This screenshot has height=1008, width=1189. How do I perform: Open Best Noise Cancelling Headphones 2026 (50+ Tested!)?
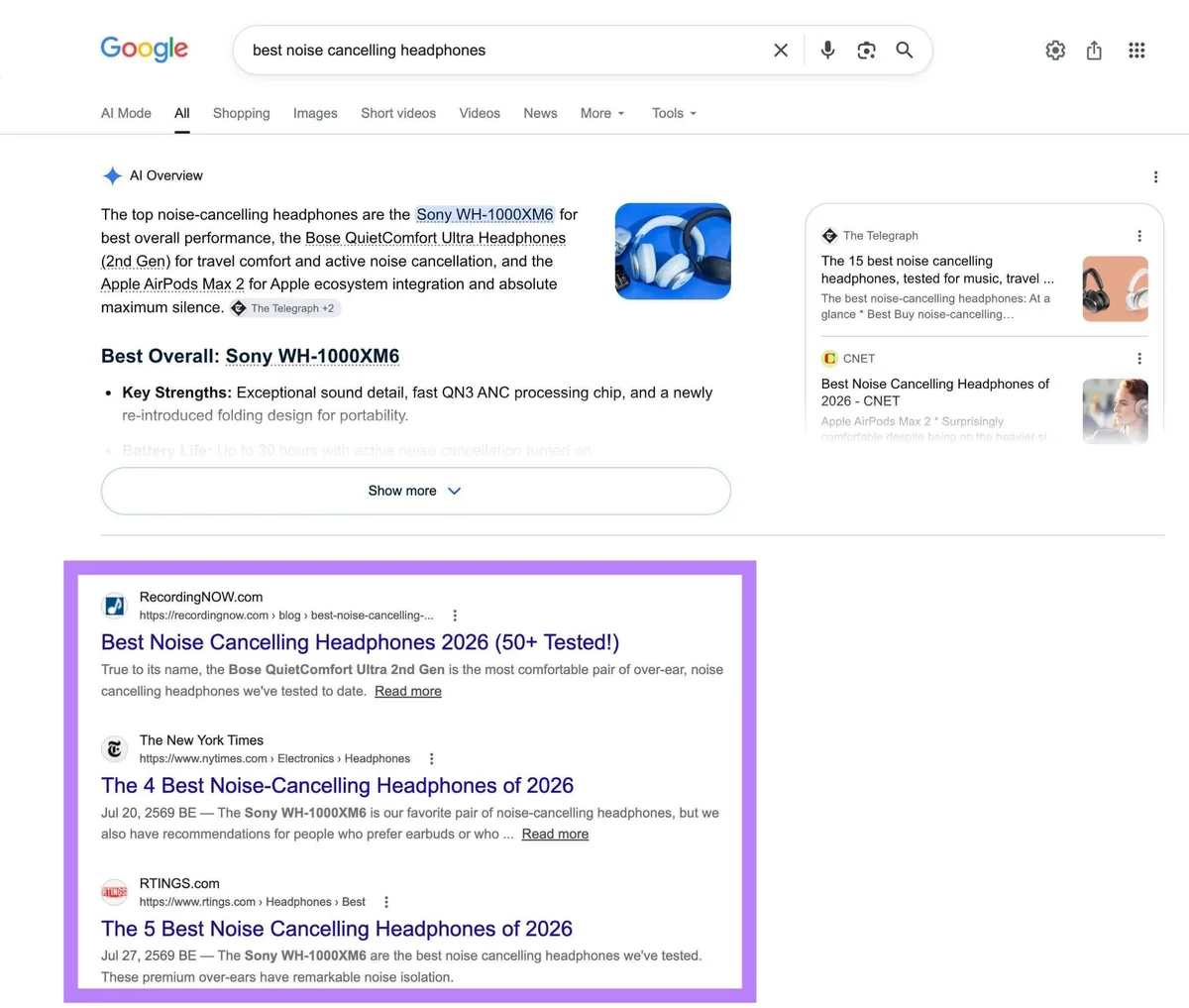coord(361,642)
